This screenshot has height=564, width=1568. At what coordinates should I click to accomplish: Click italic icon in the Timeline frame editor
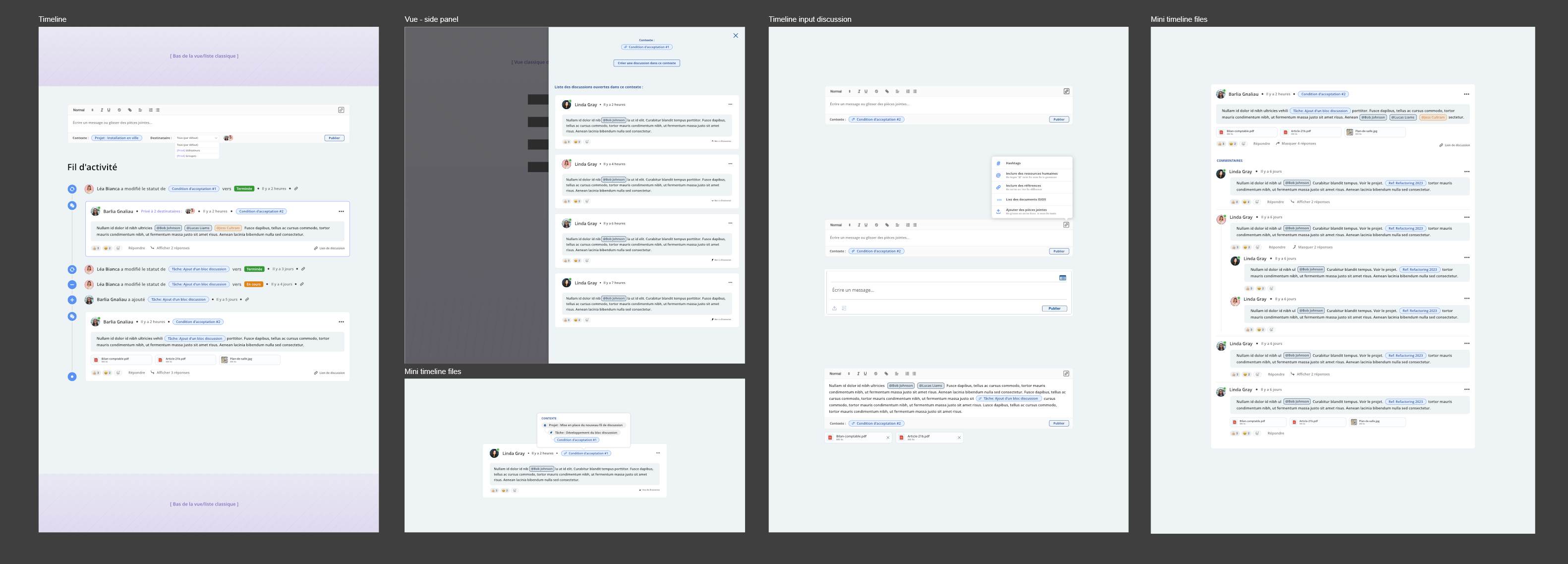point(102,110)
